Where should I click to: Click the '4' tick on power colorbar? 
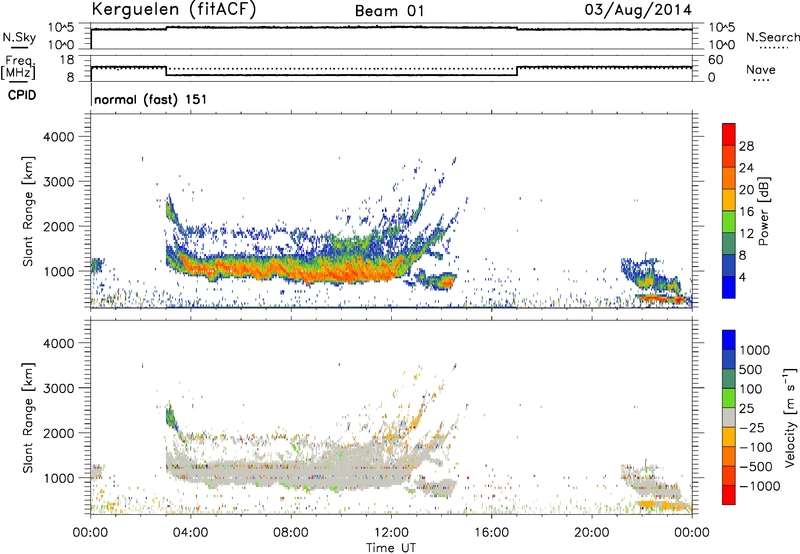[x=743, y=277]
